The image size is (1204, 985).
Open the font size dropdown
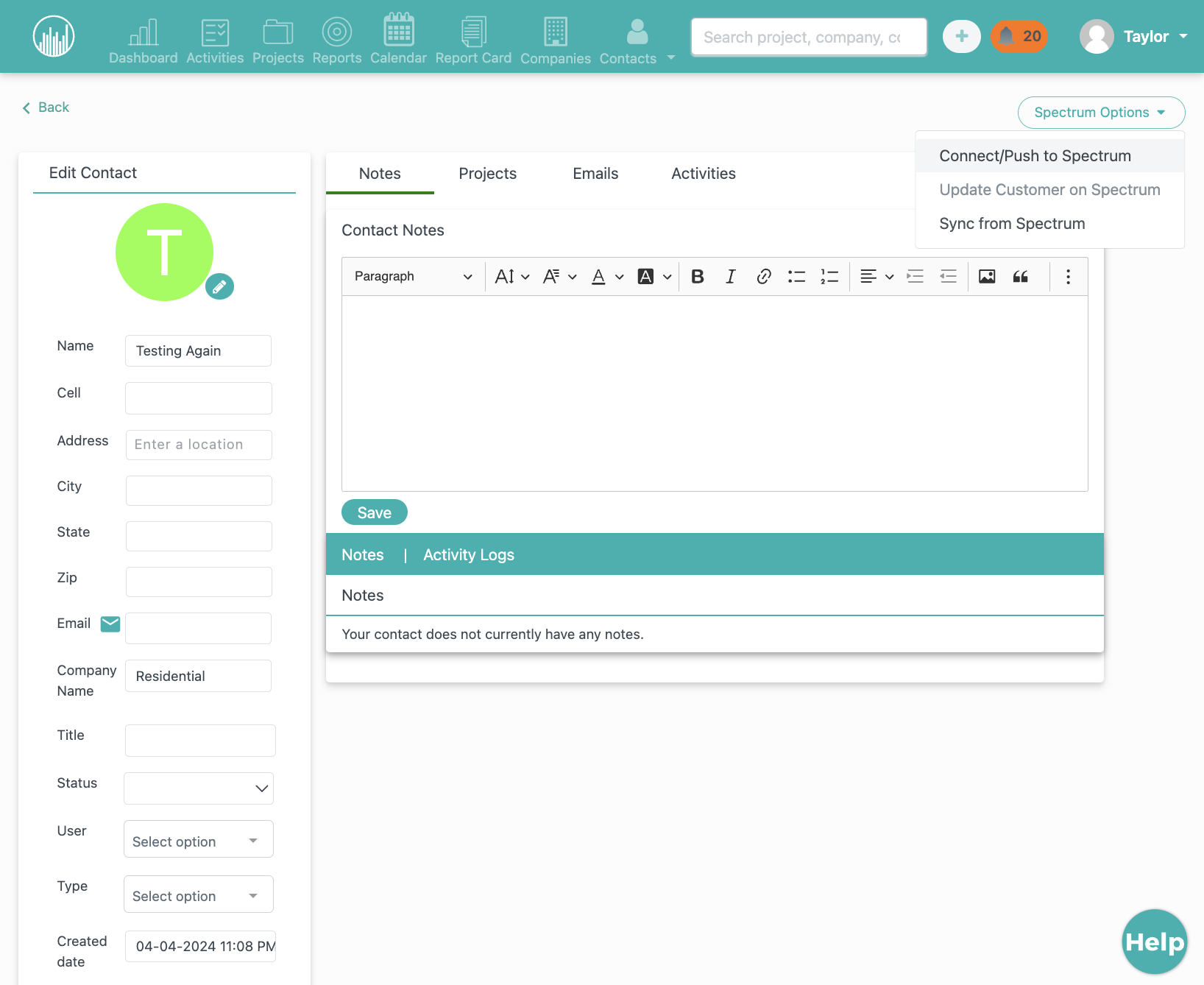(x=512, y=277)
